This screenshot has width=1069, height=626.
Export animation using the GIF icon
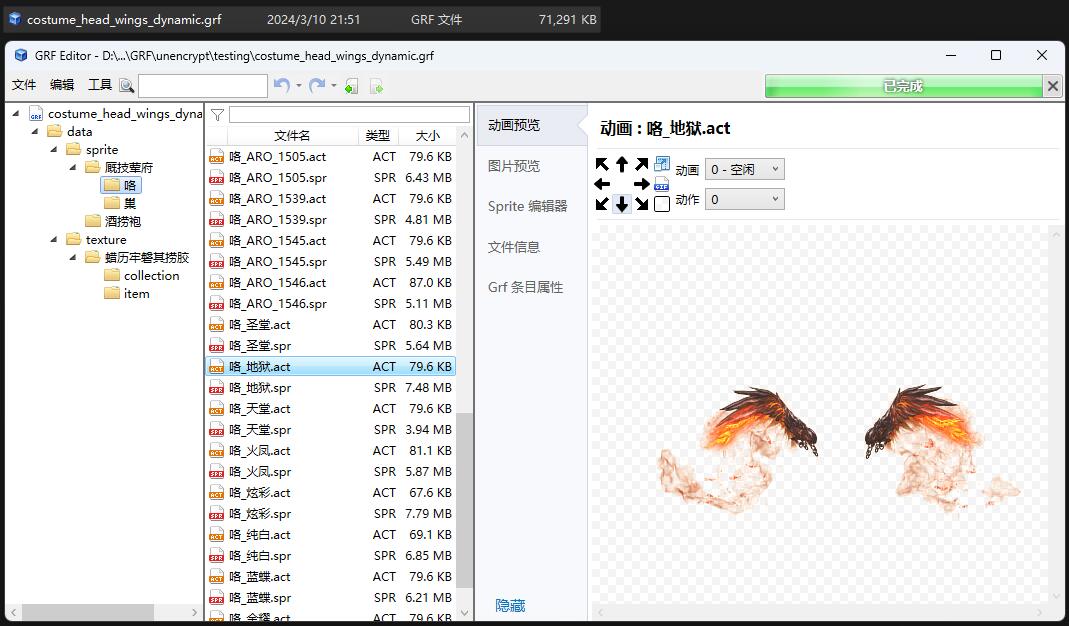click(661, 184)
